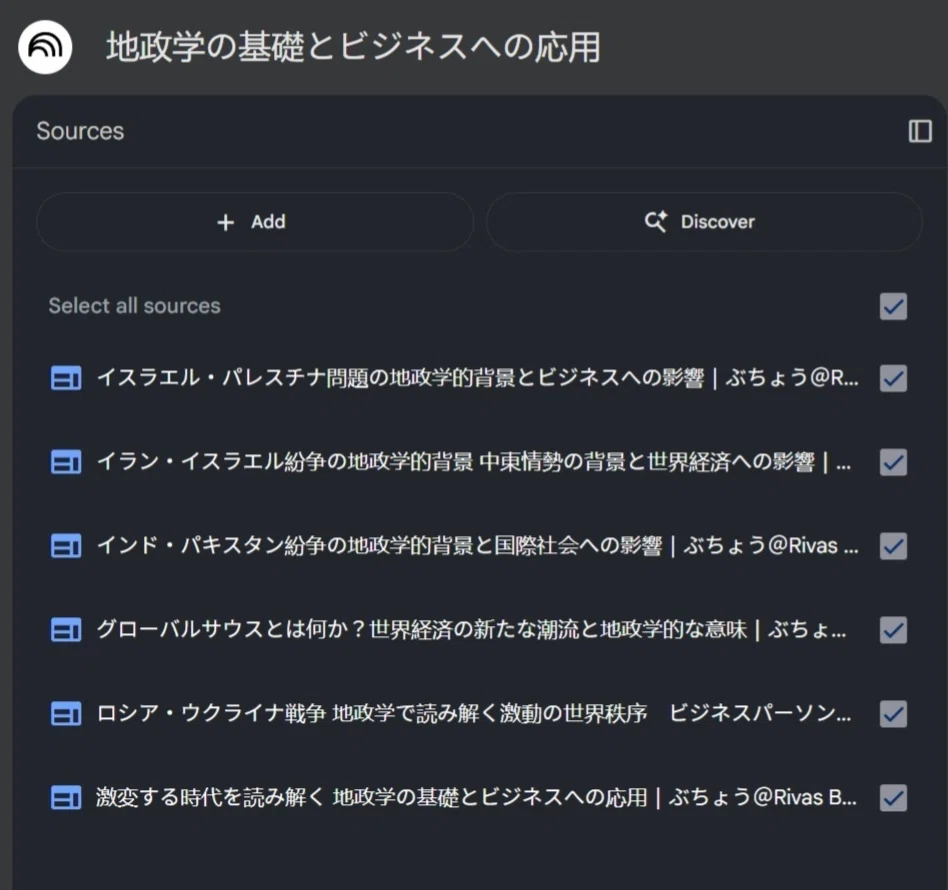Collapse the Sources panel with the sidebar icon
This screenshot has width=948, height=890.
pos(920,131)
